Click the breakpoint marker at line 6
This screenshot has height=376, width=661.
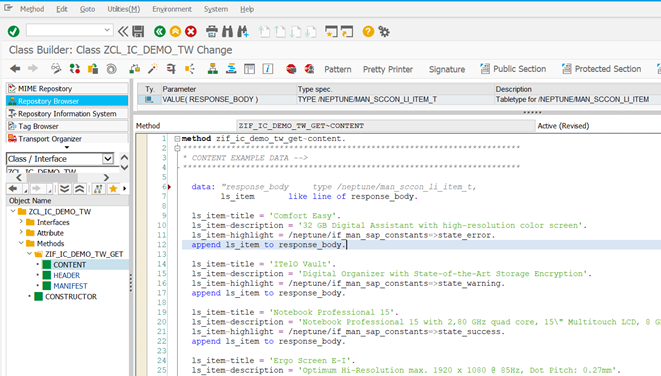[x=169, y=187]
